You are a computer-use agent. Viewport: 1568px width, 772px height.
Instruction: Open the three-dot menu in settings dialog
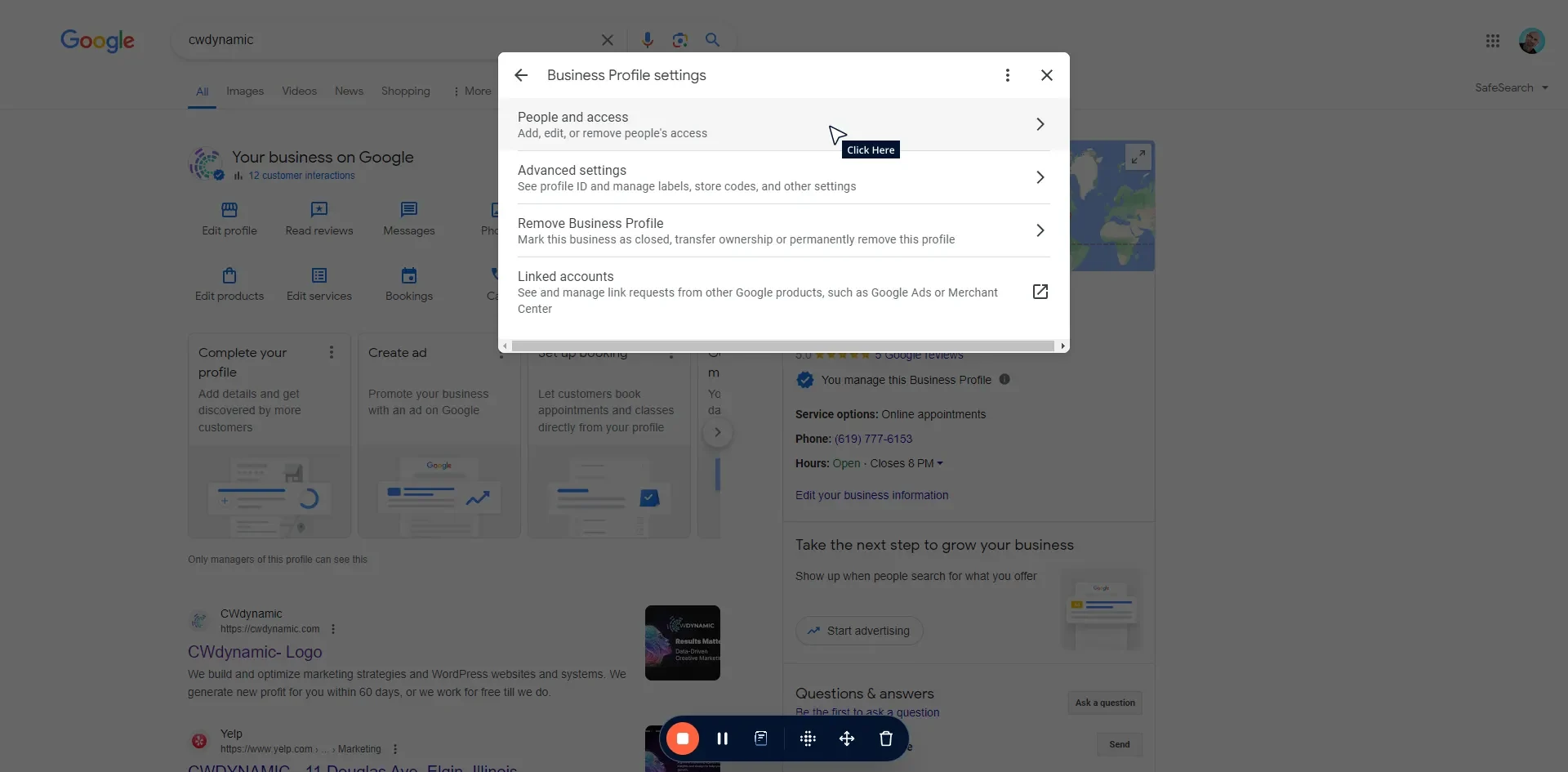coord(1007,75)
